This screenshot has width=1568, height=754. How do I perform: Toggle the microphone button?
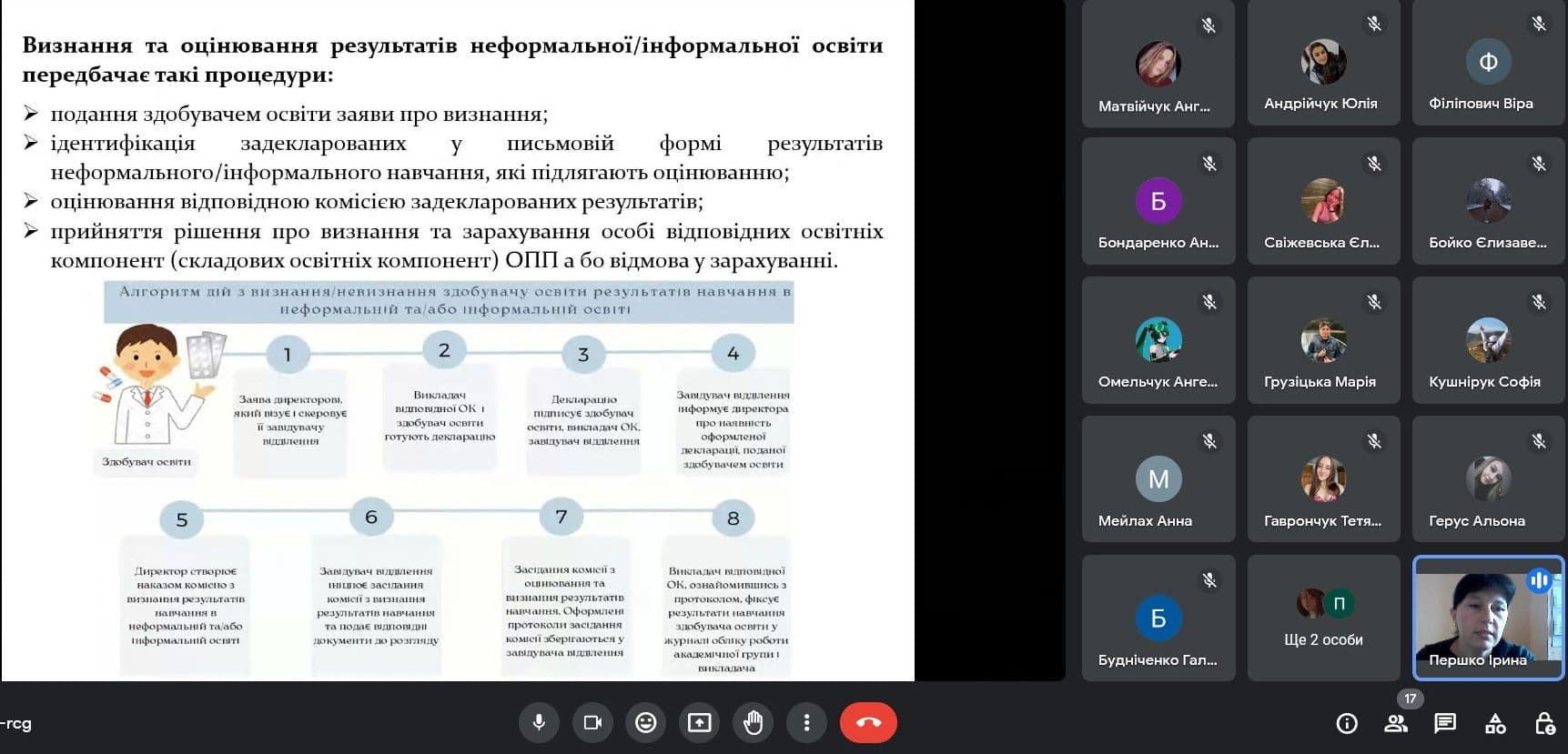tap(539, 723)
